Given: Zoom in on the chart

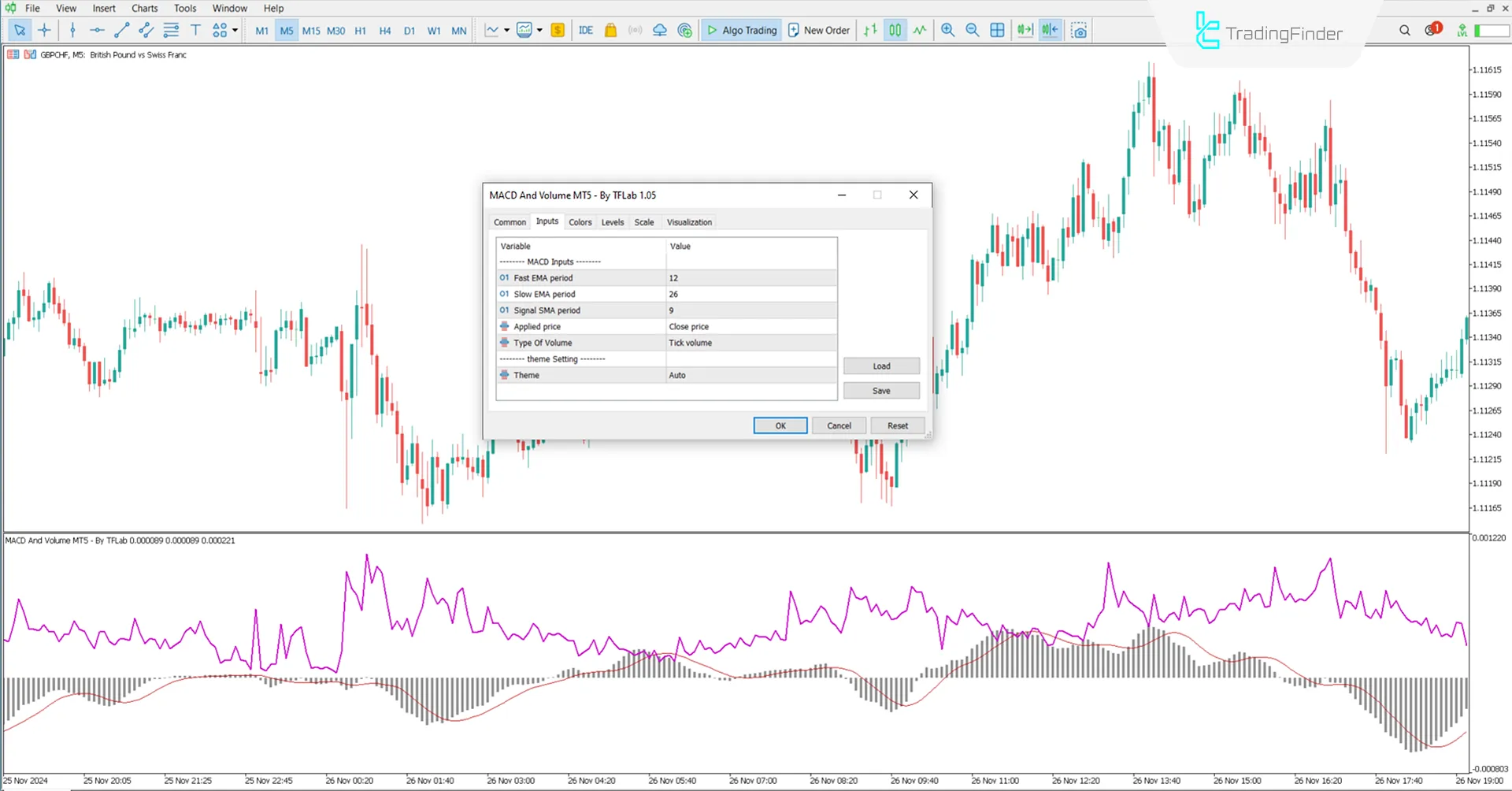Looking at the screenshot, I should [x=947, y=30].
